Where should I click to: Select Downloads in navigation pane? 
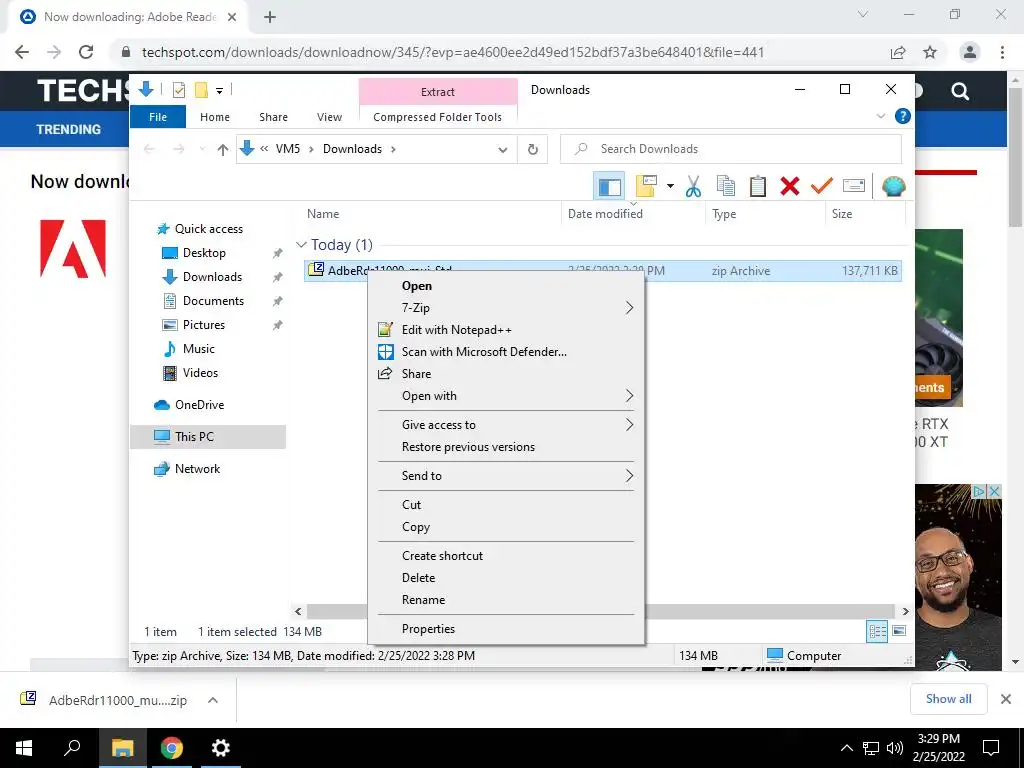(212, 277)
